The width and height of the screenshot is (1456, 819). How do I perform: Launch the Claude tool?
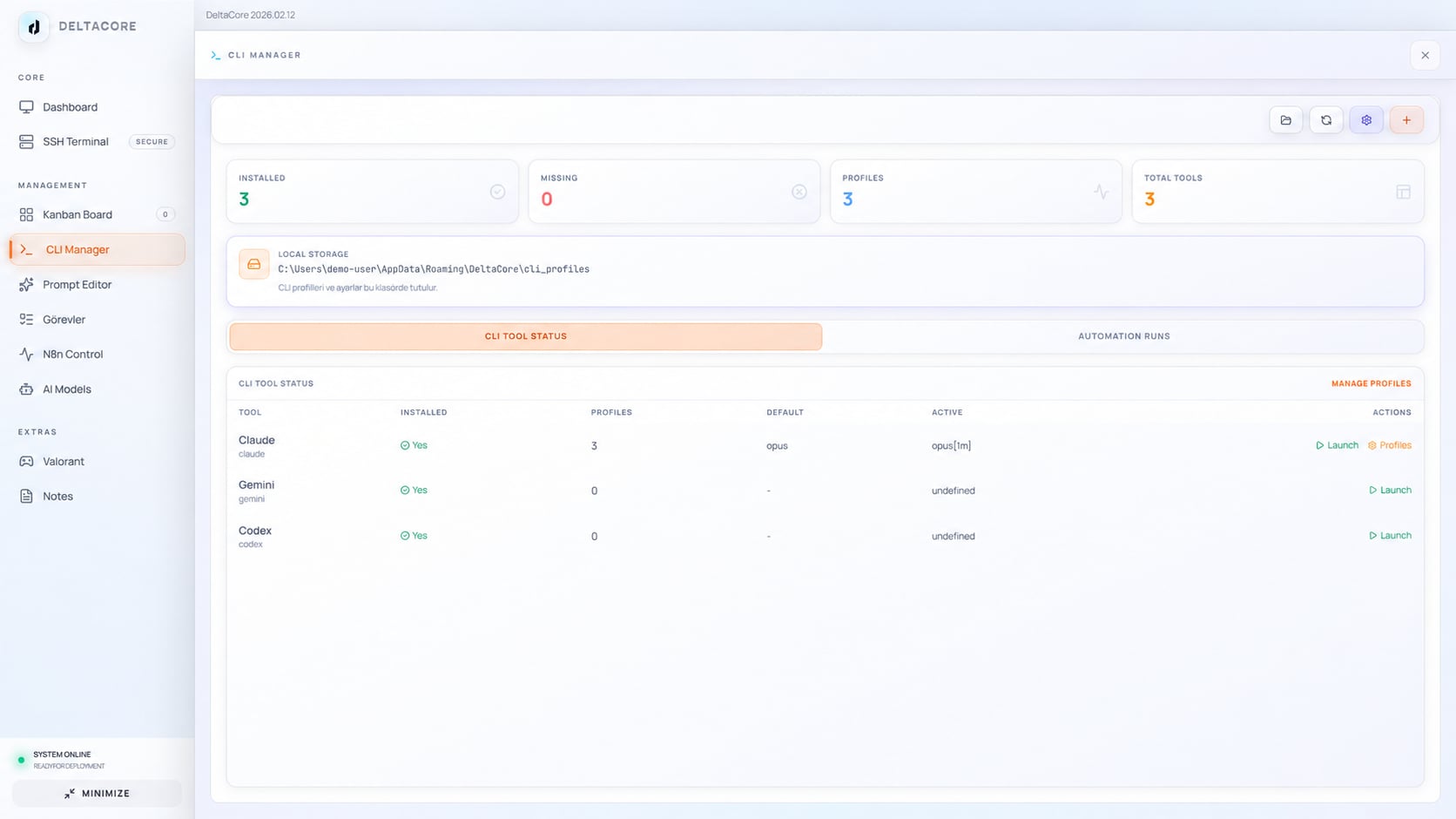coord(1337,445)
